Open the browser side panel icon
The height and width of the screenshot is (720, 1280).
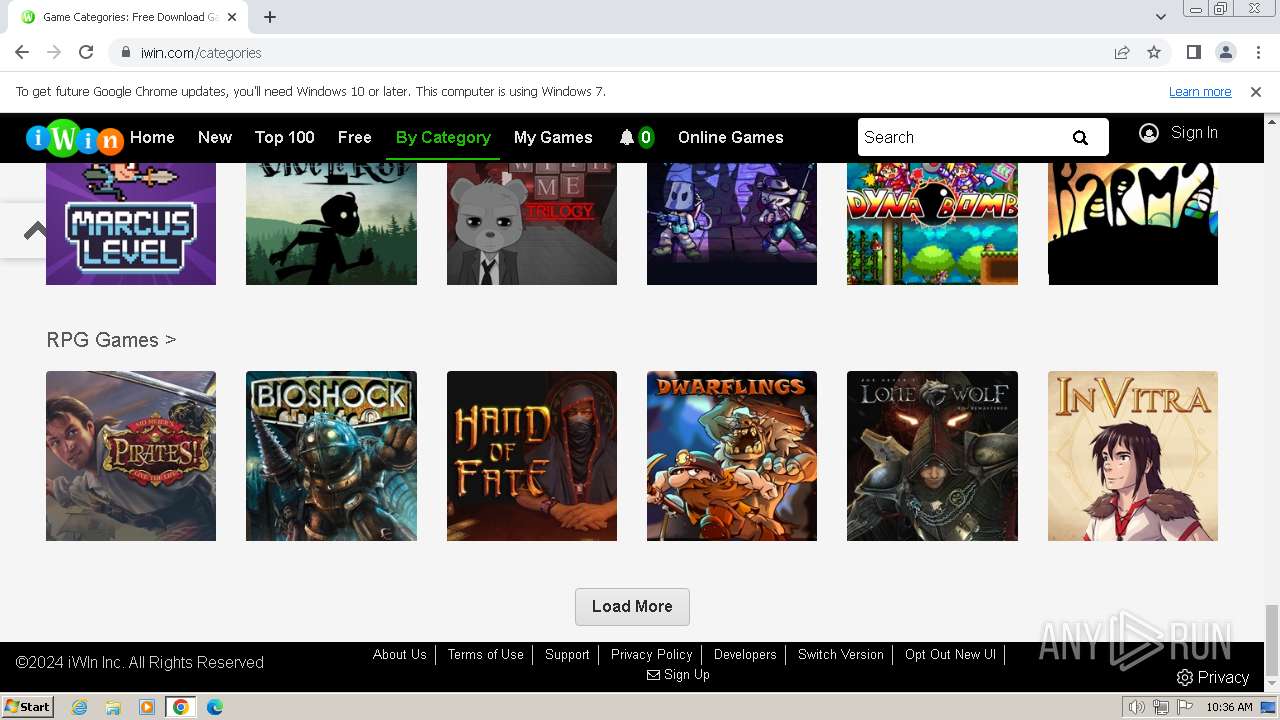[x=1193, y=52]
